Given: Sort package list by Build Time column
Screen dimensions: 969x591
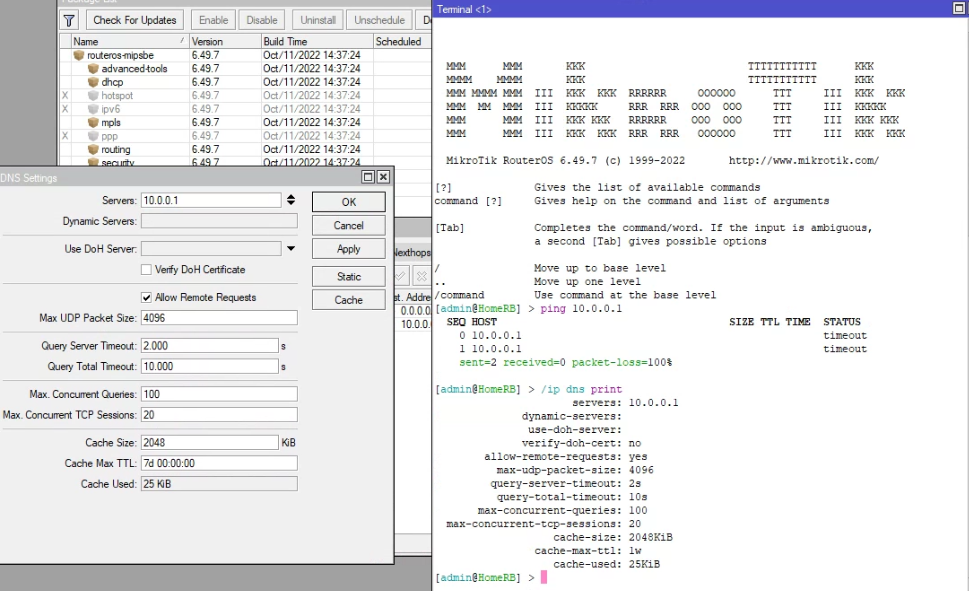Looking at the screenshot, I should coord(317,41).
